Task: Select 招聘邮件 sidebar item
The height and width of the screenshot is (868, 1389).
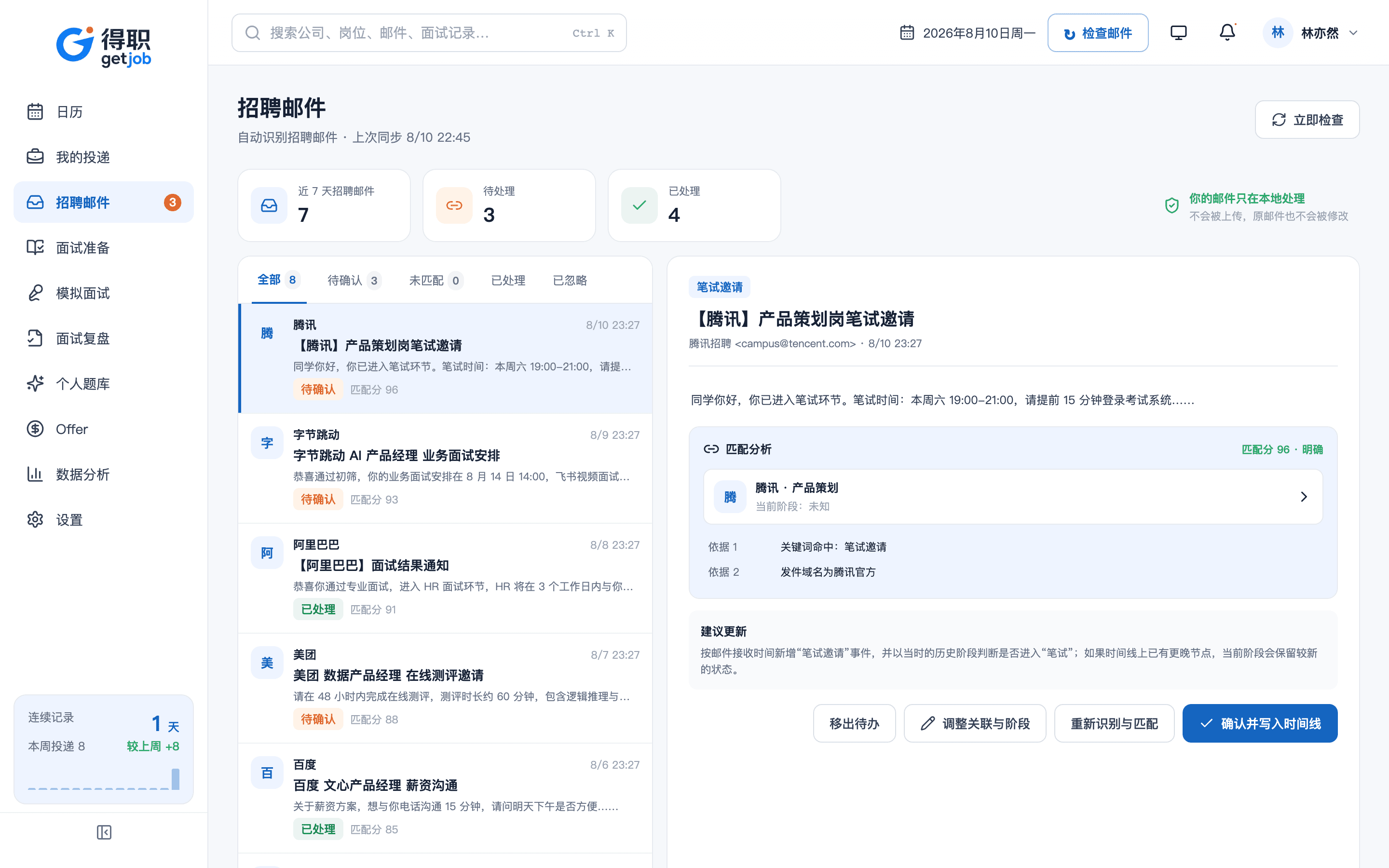Action: tap(103, 202)
